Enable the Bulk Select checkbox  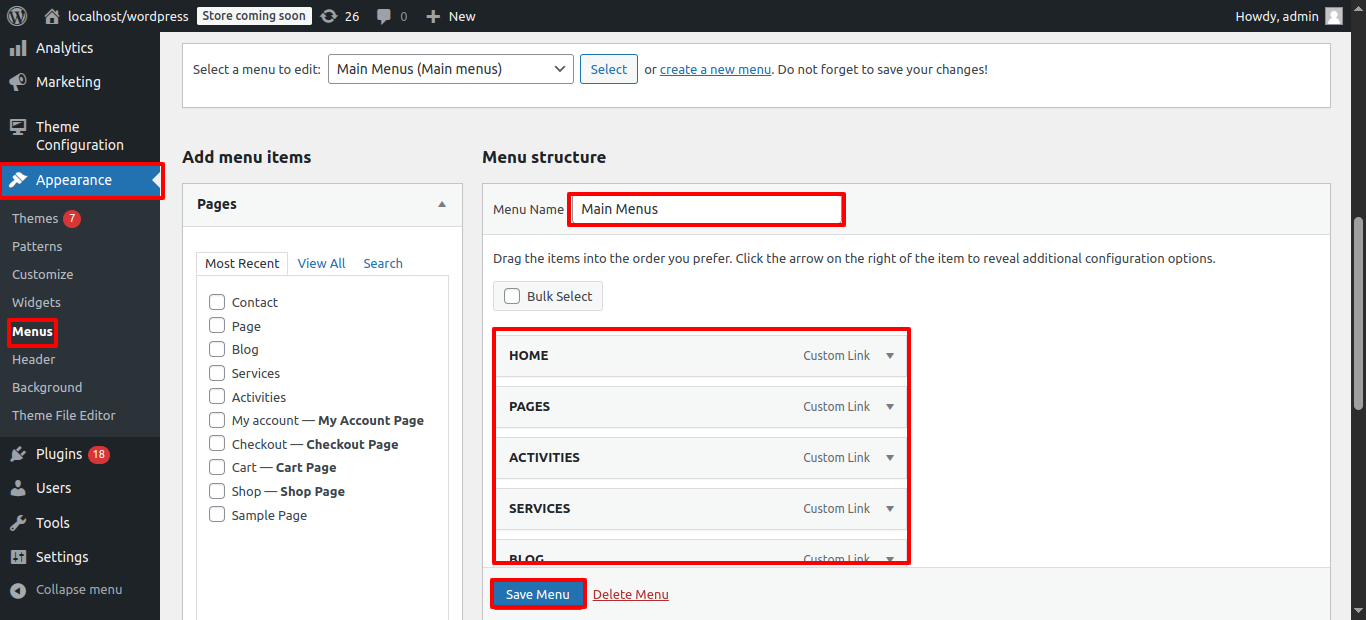pos(512,296)
